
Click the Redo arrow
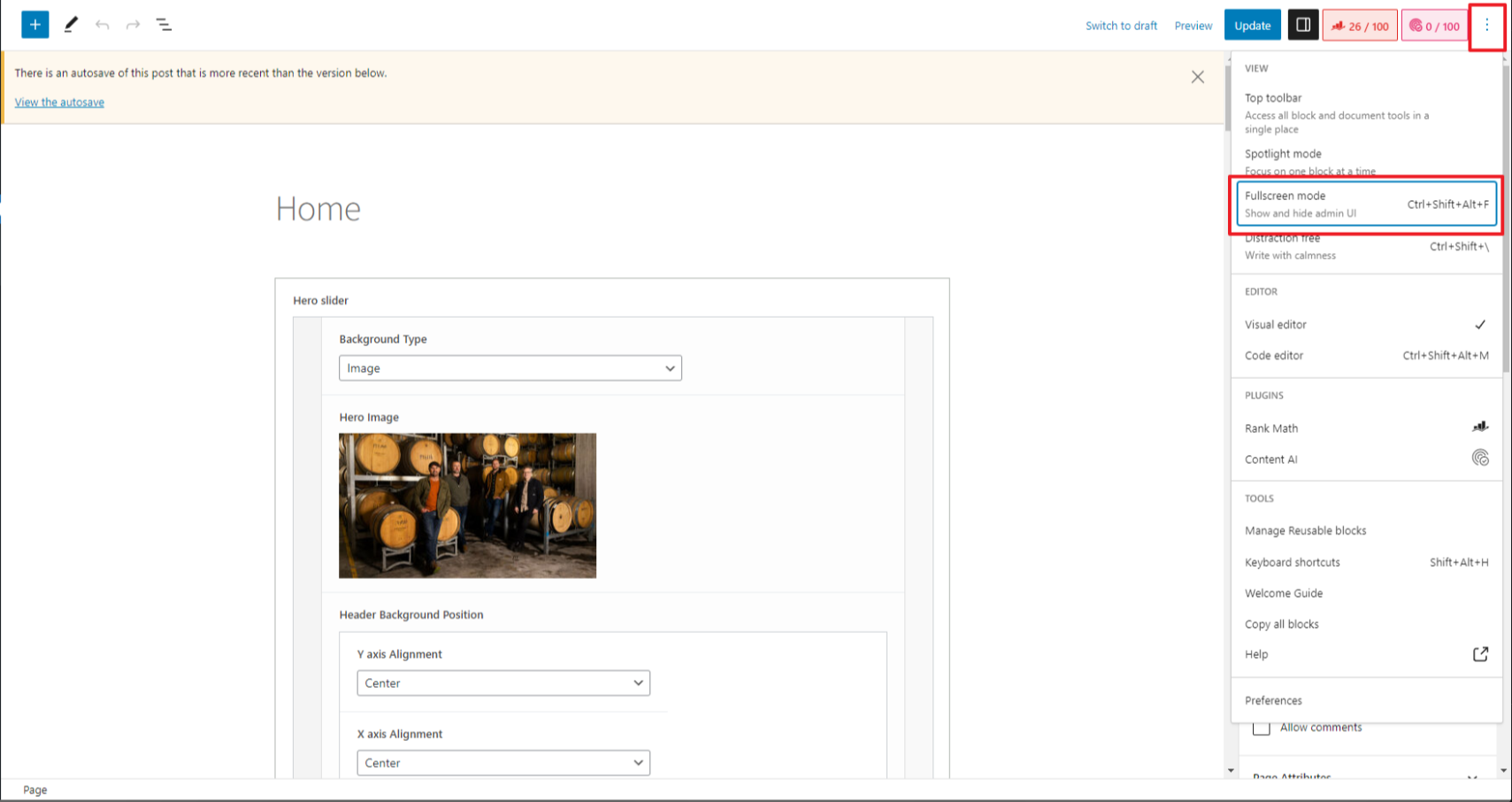tap(133, 25)
